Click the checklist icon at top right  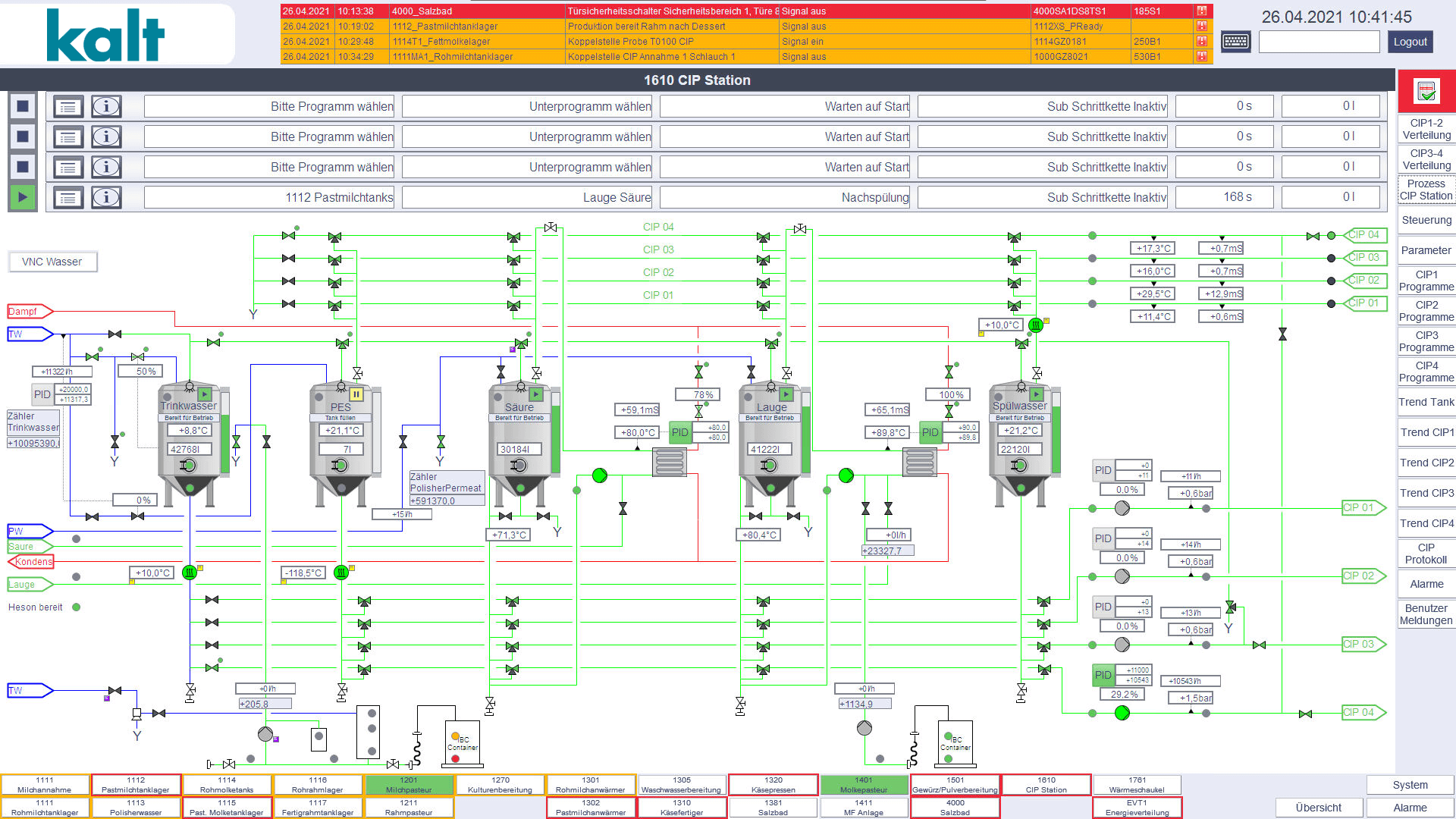point(1426,92)
